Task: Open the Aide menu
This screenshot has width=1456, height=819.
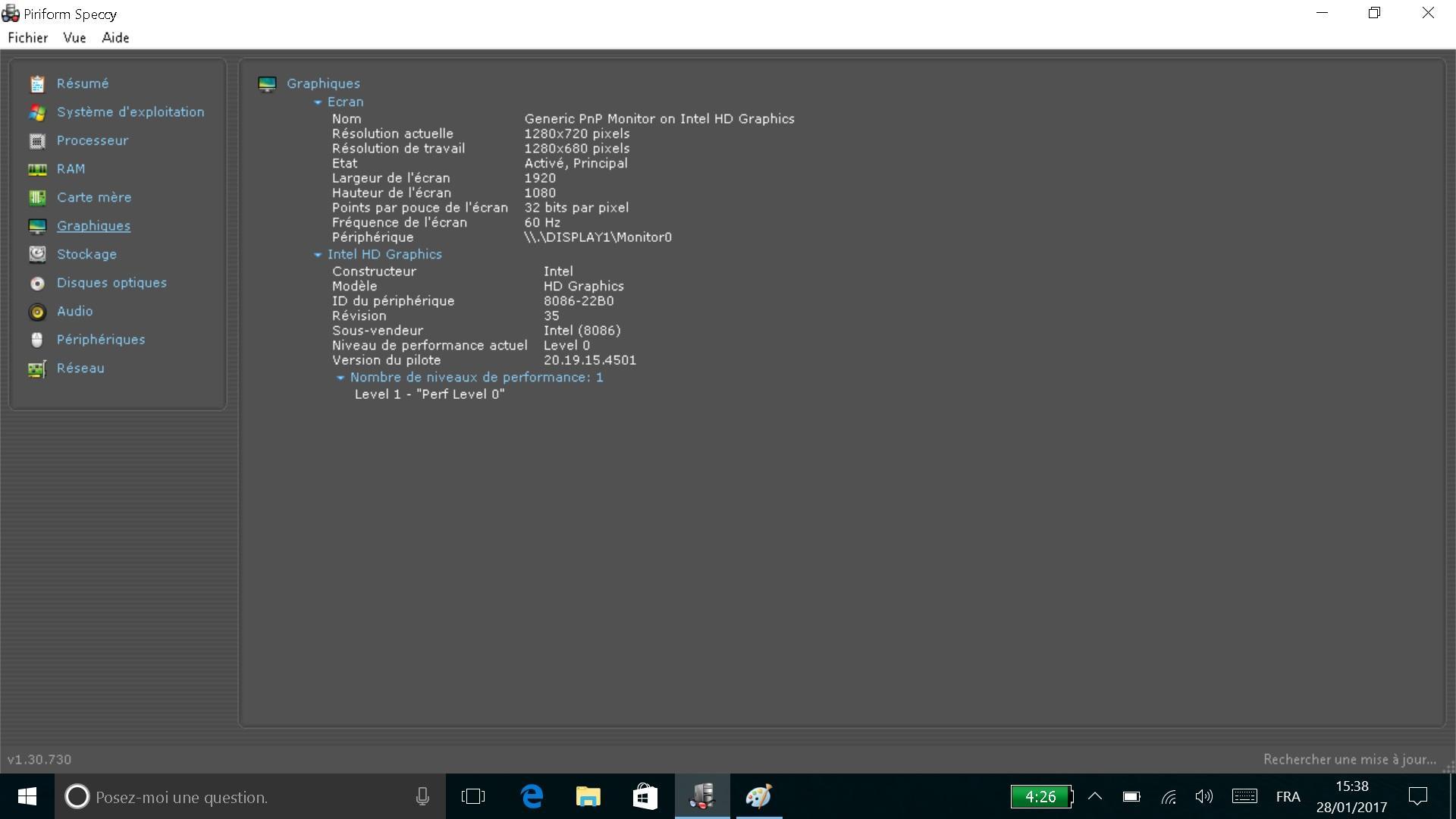Action: coord(115,38)
